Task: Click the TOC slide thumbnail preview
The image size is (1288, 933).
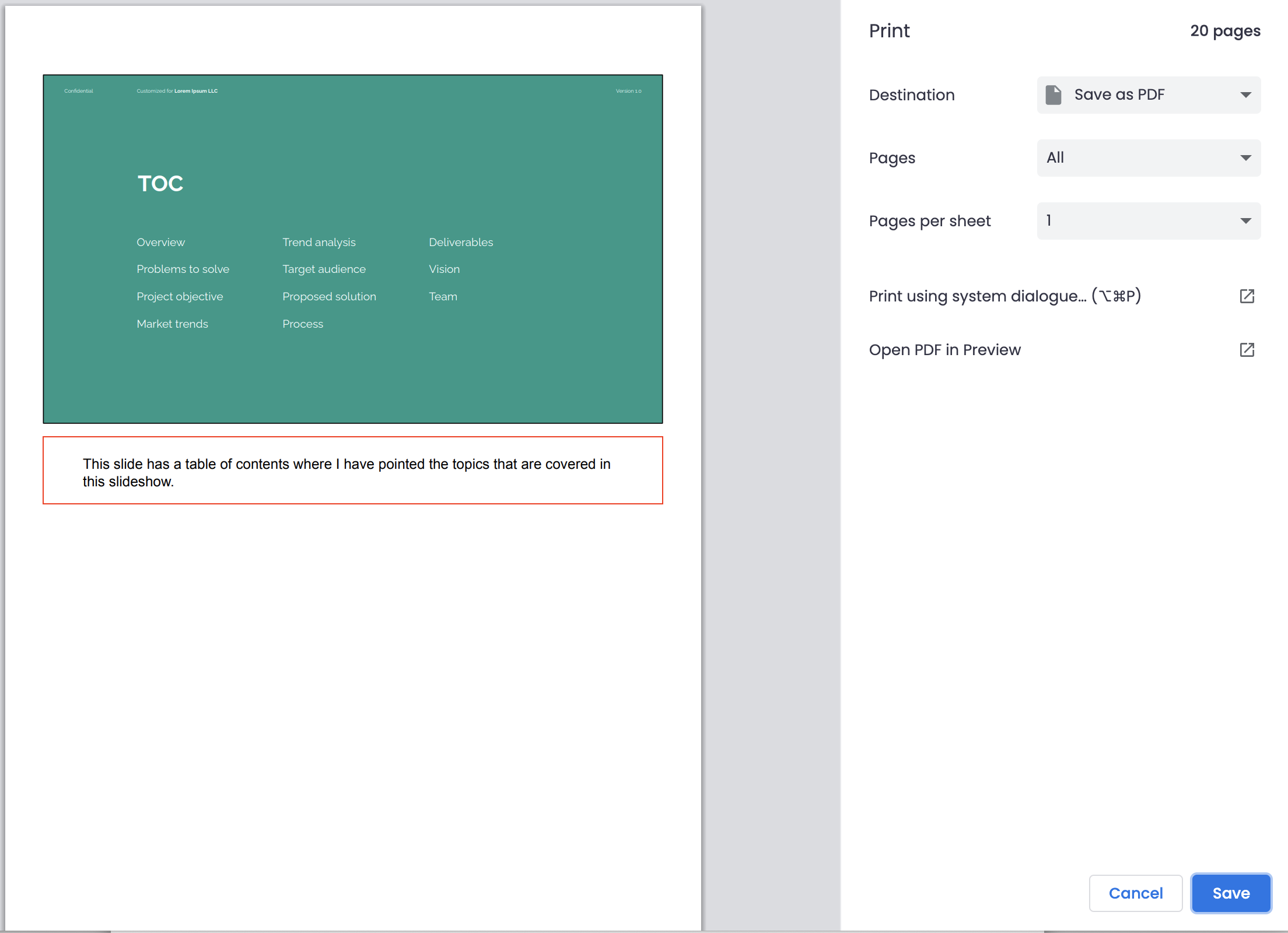Action: (x=353, y=248)
